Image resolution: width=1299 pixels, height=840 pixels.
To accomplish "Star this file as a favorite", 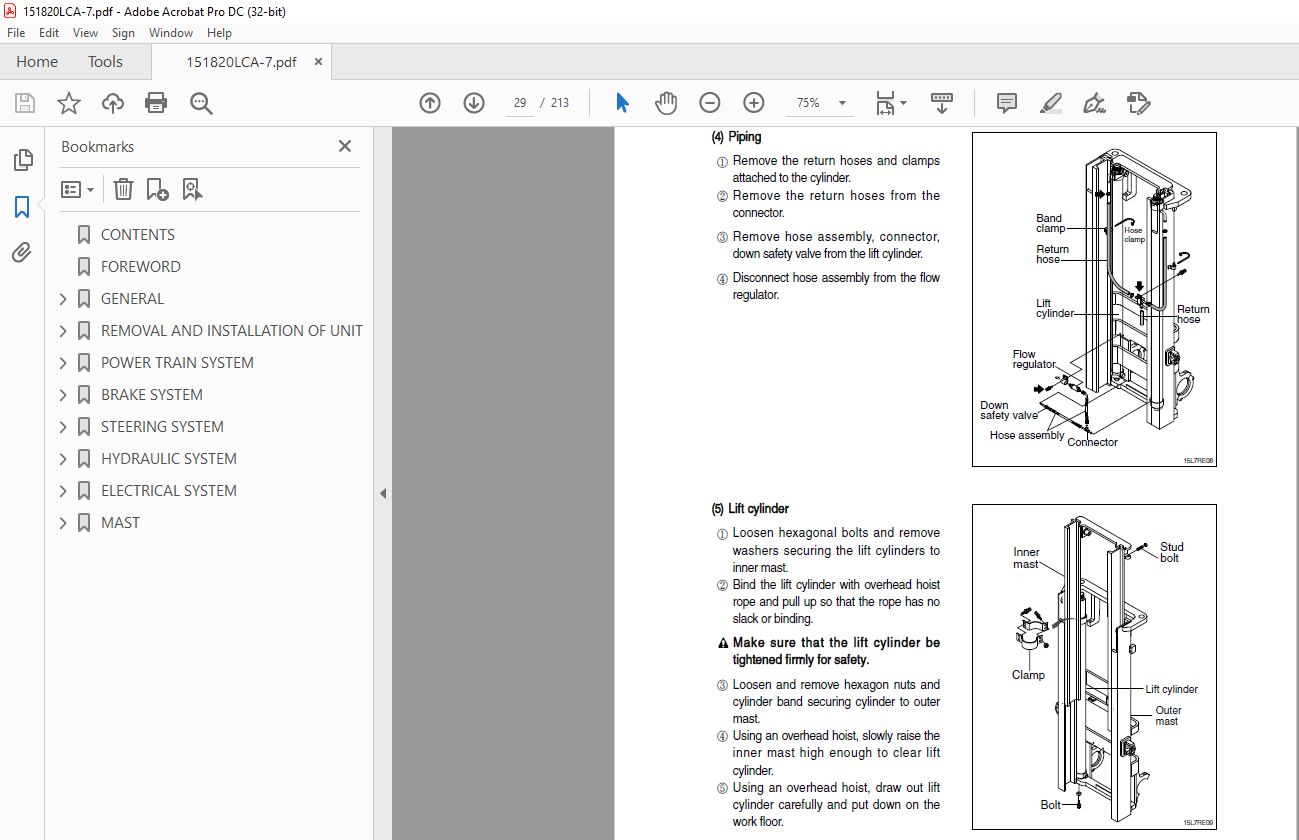I will point(69,103).
